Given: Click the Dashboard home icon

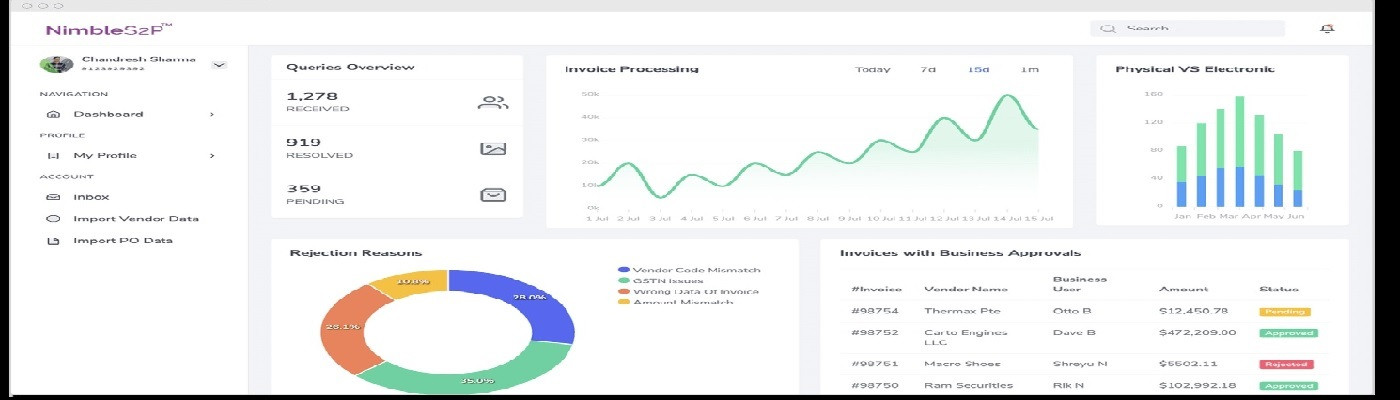Looking at the screenshot, I should click(53, 114).
